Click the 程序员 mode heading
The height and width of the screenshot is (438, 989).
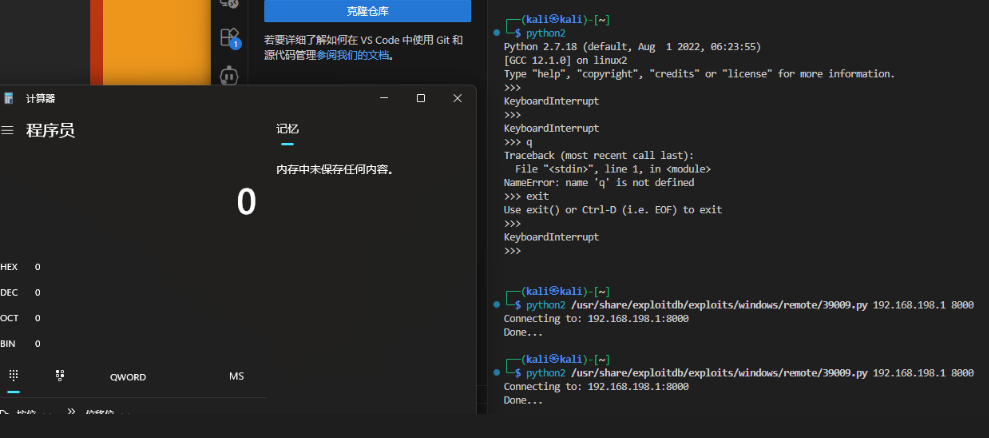tap(50, 131)
